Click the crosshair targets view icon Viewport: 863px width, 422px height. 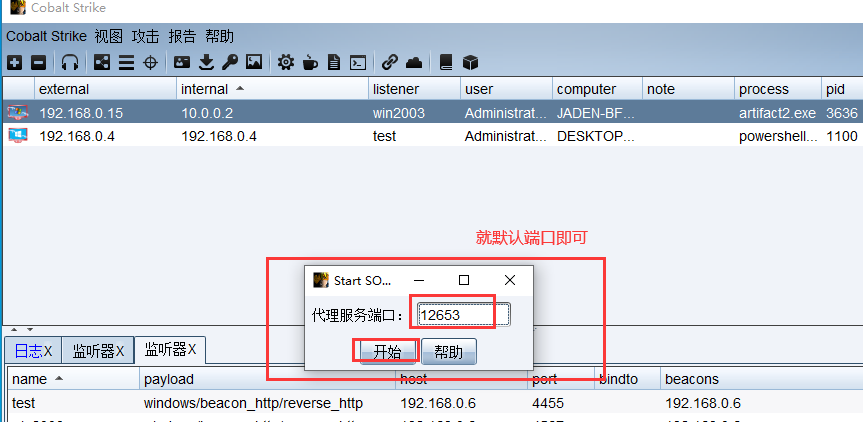tap(151, 62)
